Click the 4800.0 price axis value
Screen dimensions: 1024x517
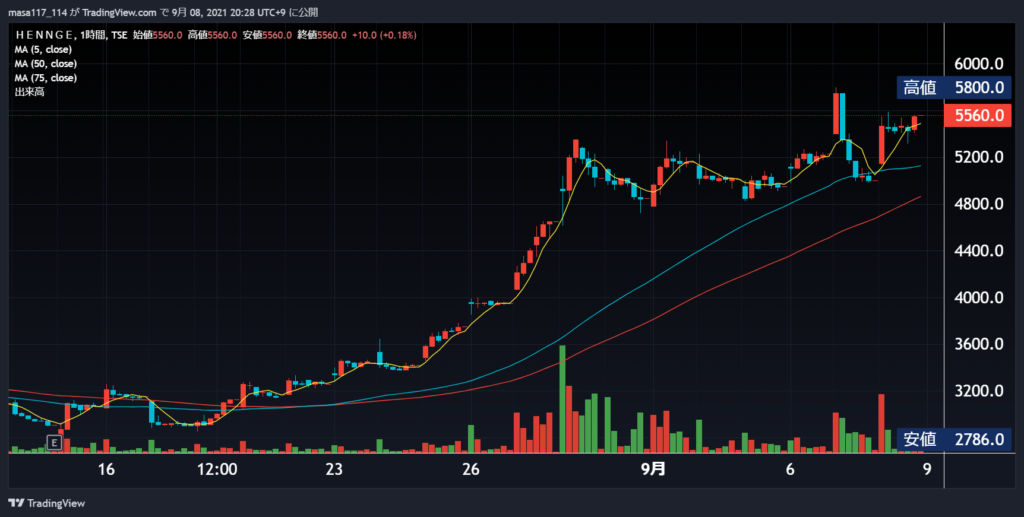pyautogui.click(x=979, y=204)
